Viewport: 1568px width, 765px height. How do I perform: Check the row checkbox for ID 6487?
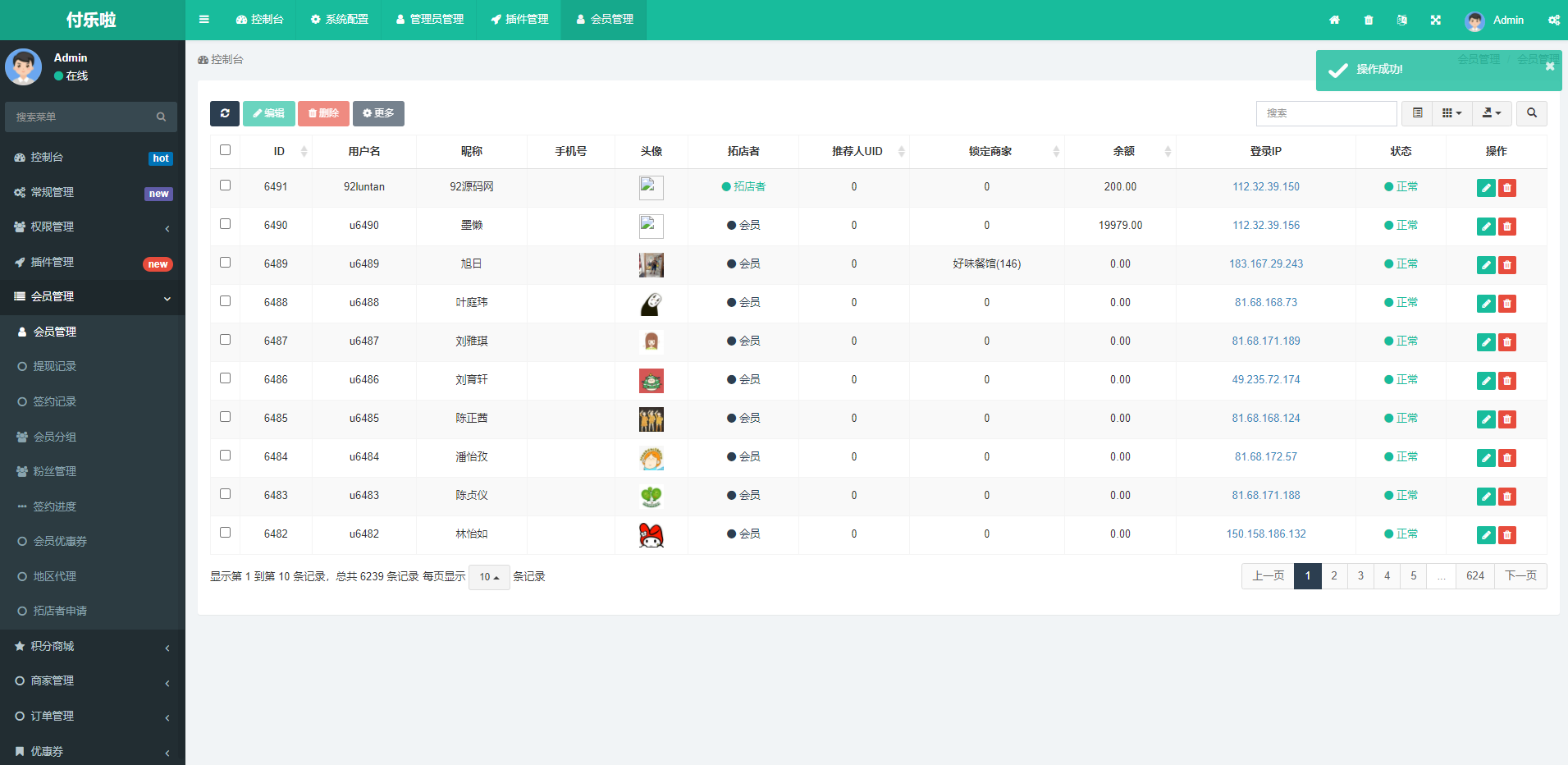(x=225, y=340)
